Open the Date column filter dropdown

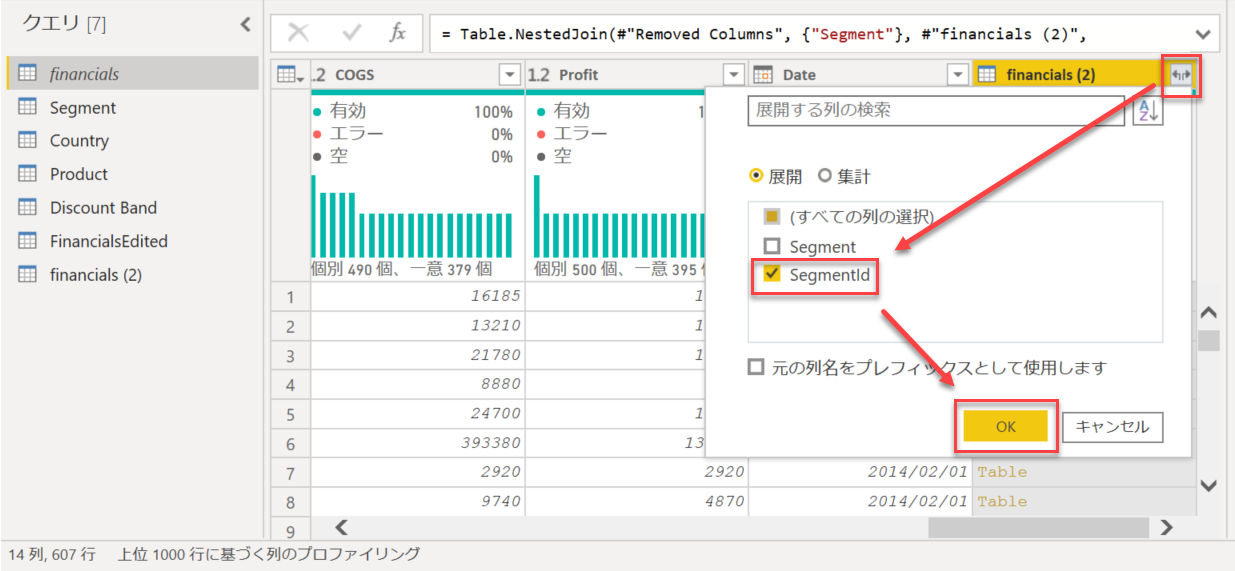pos(958,75)
